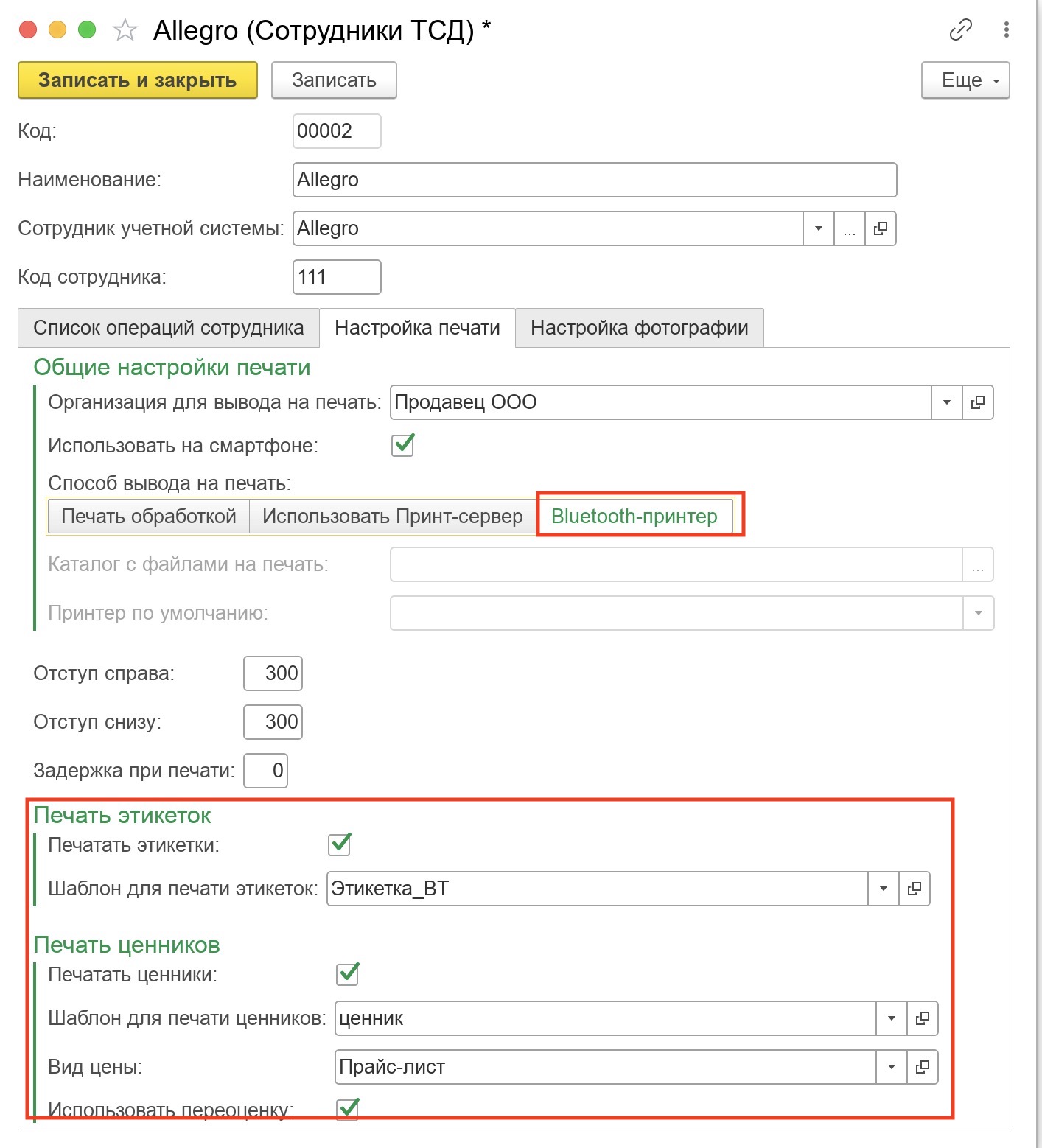Expand Сотрудник учетной системы dropdown

(818, 228)
